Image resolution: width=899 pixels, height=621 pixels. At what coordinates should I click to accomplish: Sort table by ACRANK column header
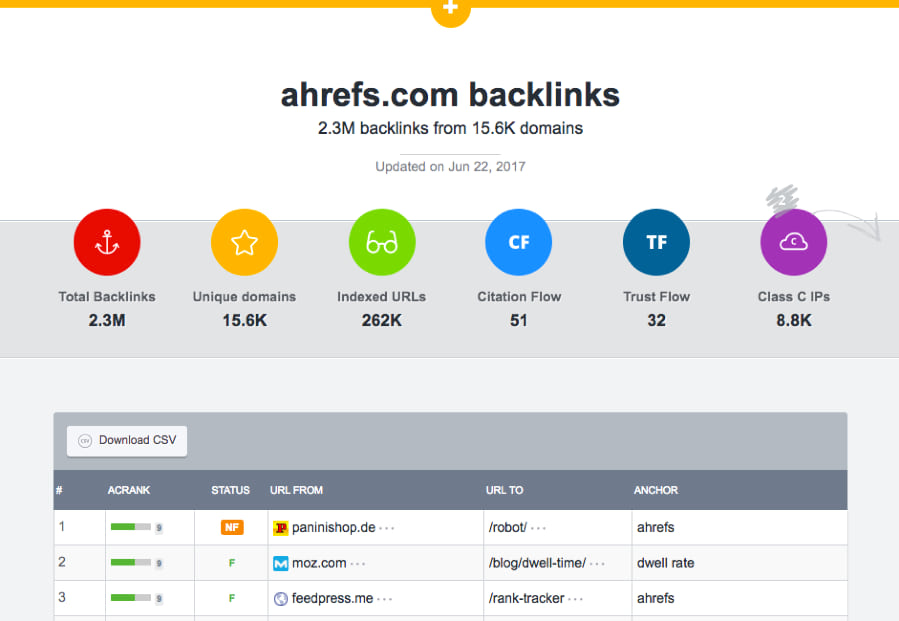tap(128, 490)
